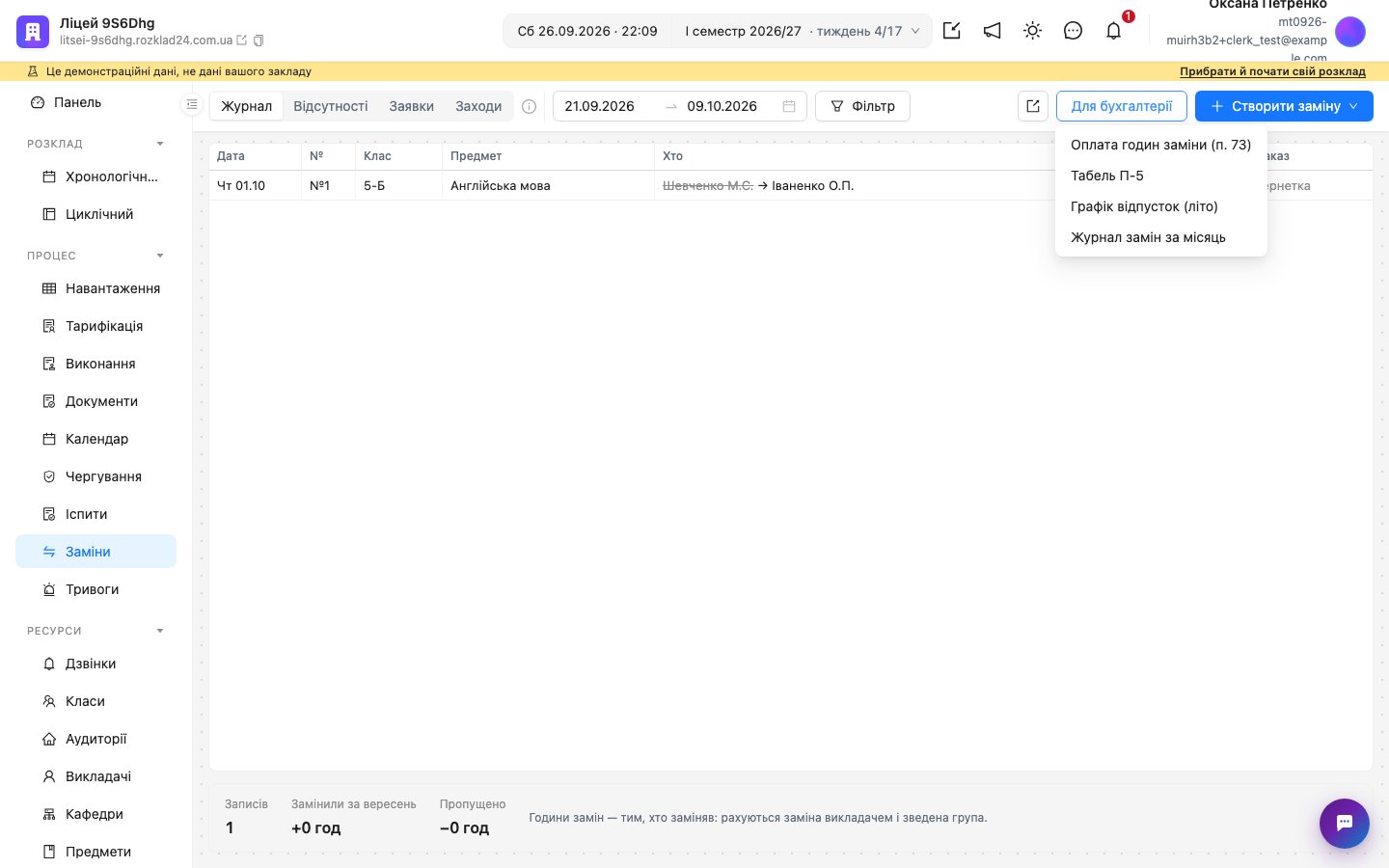Sort by the Дата column header
The image size is (1389, 868).
point(255,156)
